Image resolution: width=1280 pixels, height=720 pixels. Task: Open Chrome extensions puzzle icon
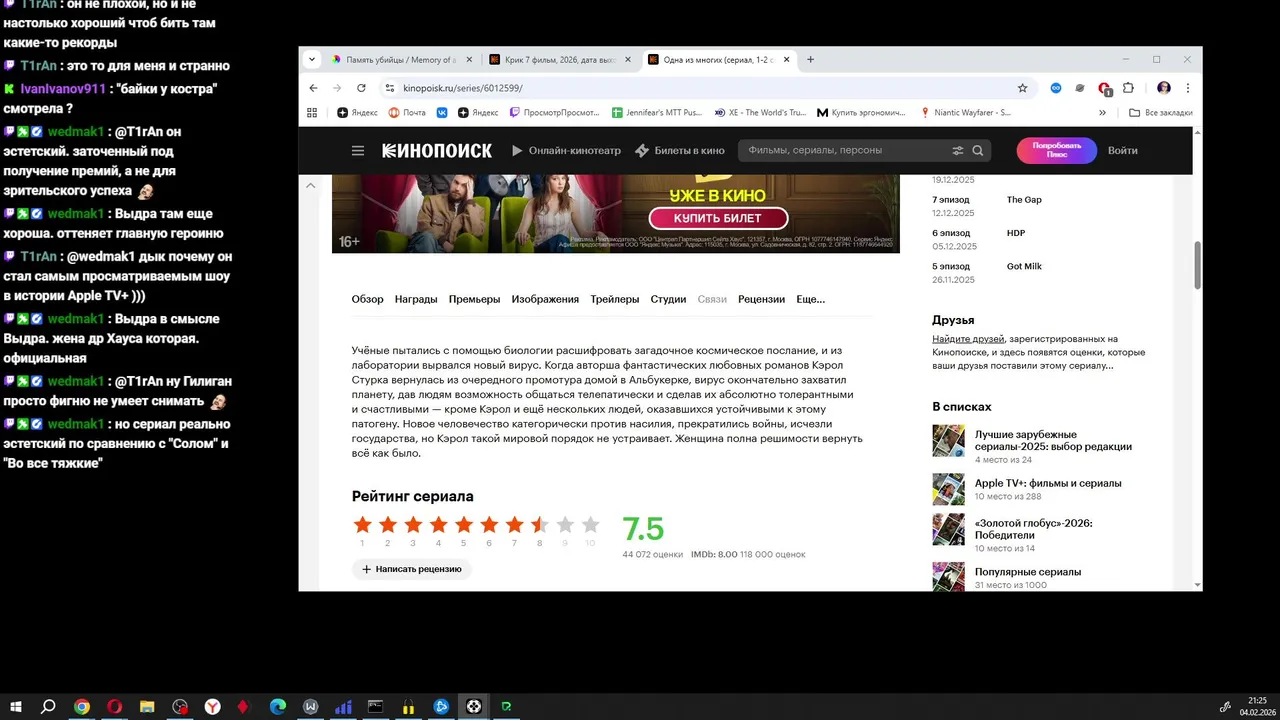(1128, 88)
